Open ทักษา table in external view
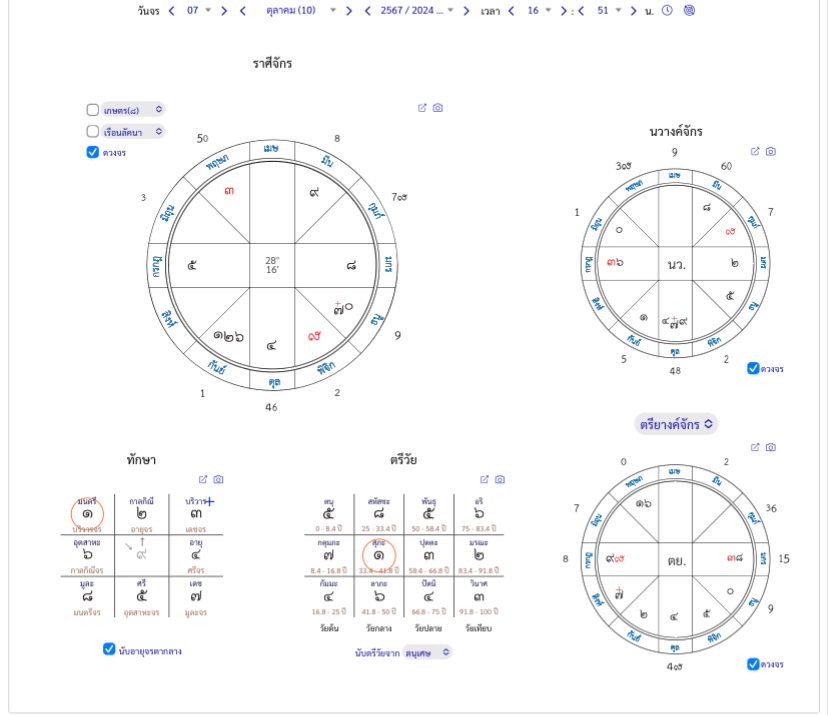Viewport: 828px width, 715px height. tap(203, 479)
